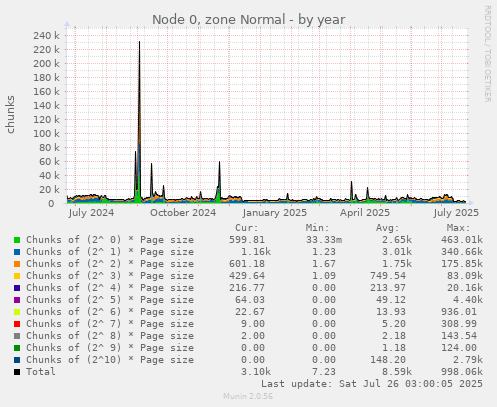Screen dimensions: 497x407
Task: Click the 'July 2025' x-axis label
Action: click(x=456, y=213)
